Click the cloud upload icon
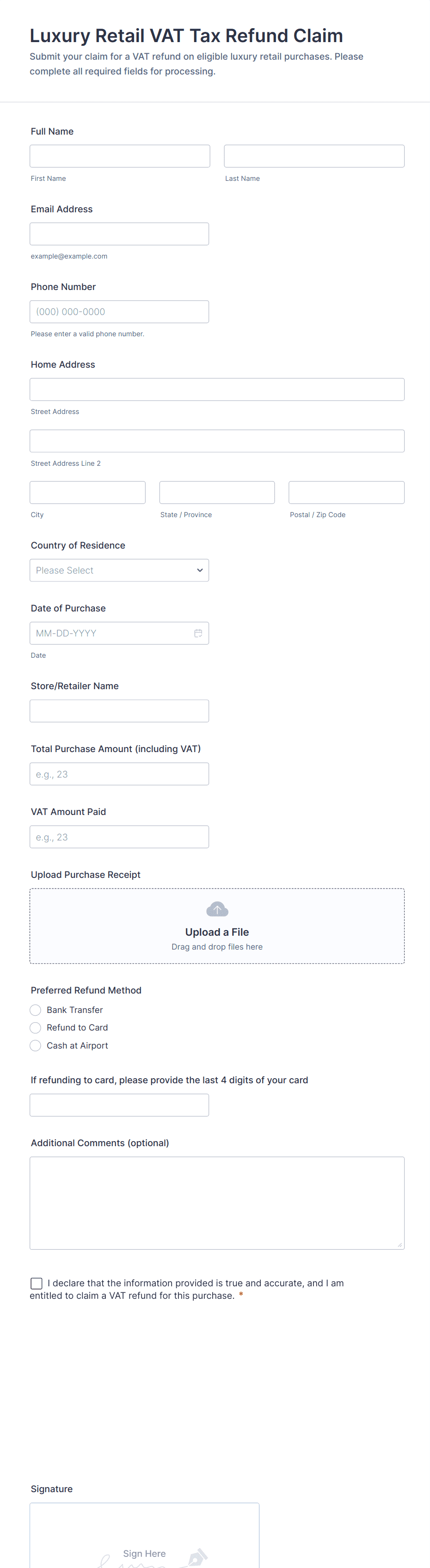Screen dimensions: 430x1568 click(217, 909)
